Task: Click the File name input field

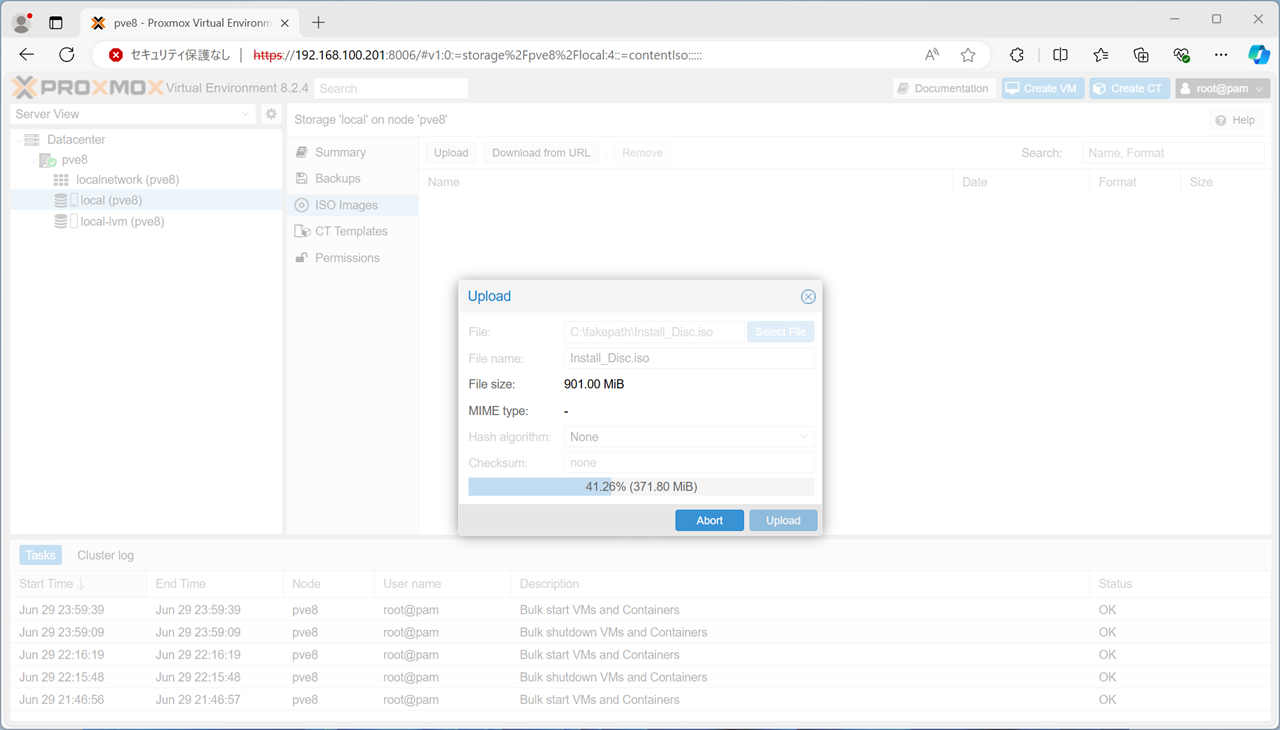Action: [689, 358]
